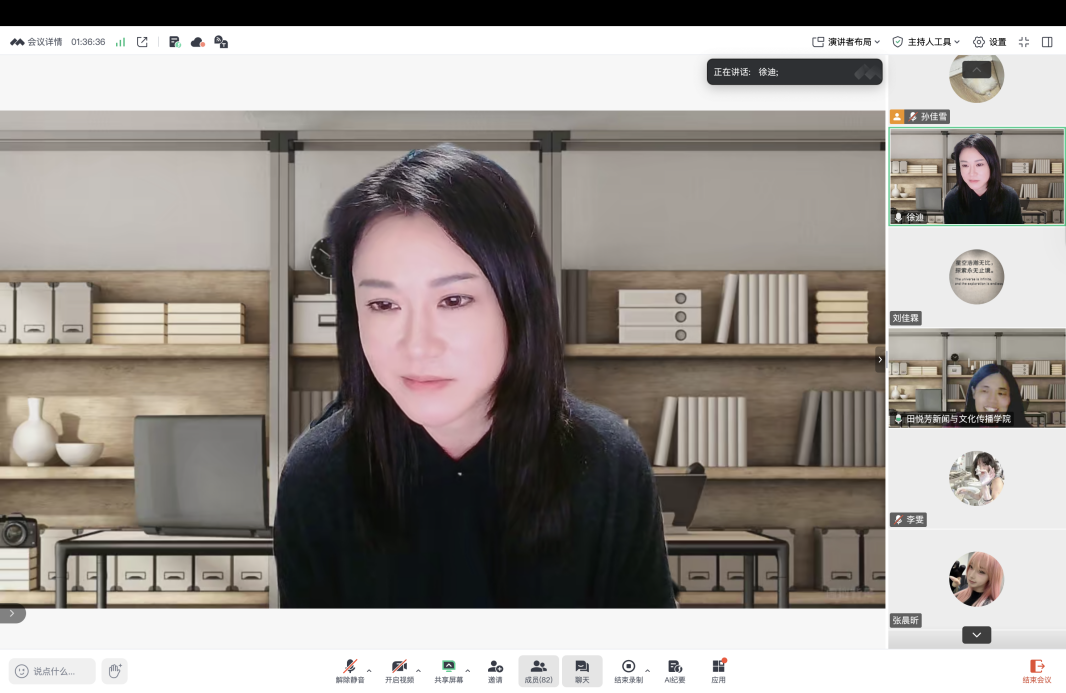Expand audio options arrow beside 解除静音
Viewport: 1066px width, 693px height.
coord(369,670)
